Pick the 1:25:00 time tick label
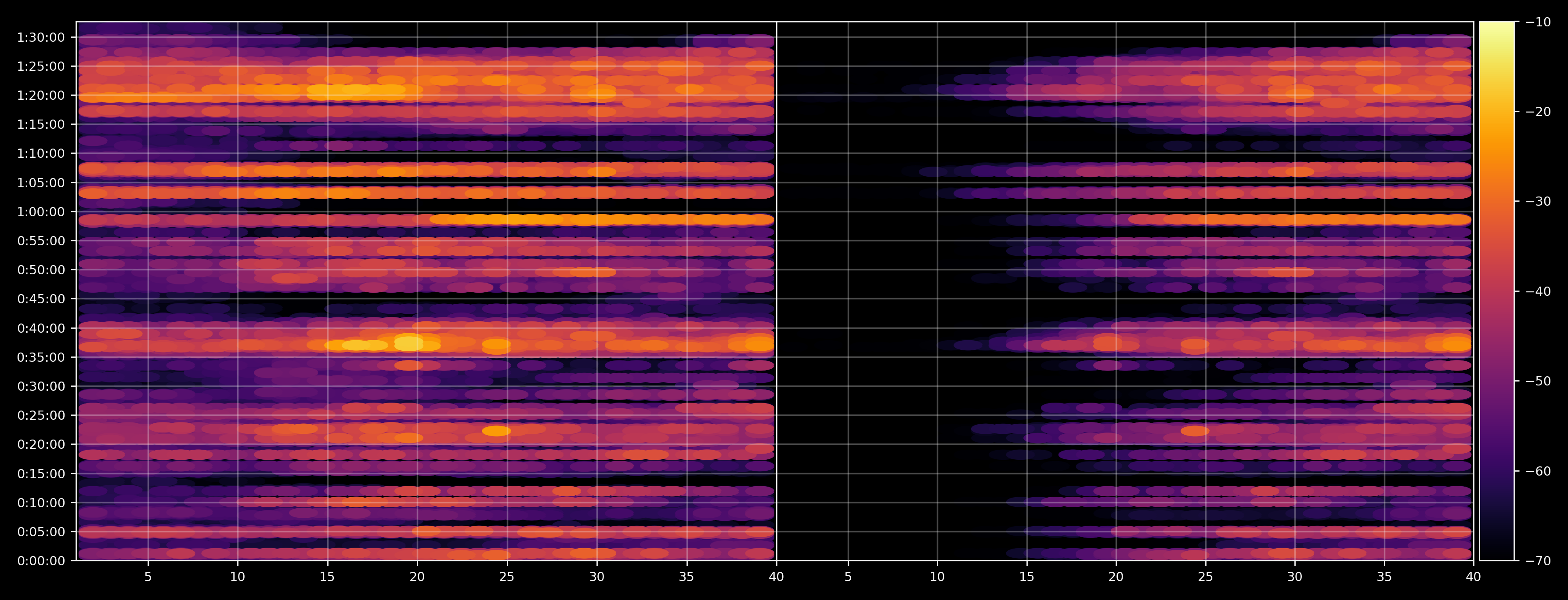1568x600 pixels. 41,66
